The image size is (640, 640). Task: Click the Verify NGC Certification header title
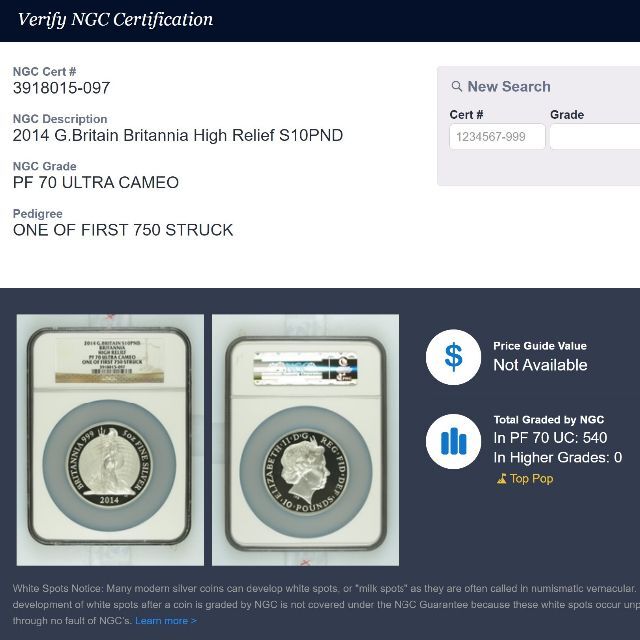coord(116,19)
